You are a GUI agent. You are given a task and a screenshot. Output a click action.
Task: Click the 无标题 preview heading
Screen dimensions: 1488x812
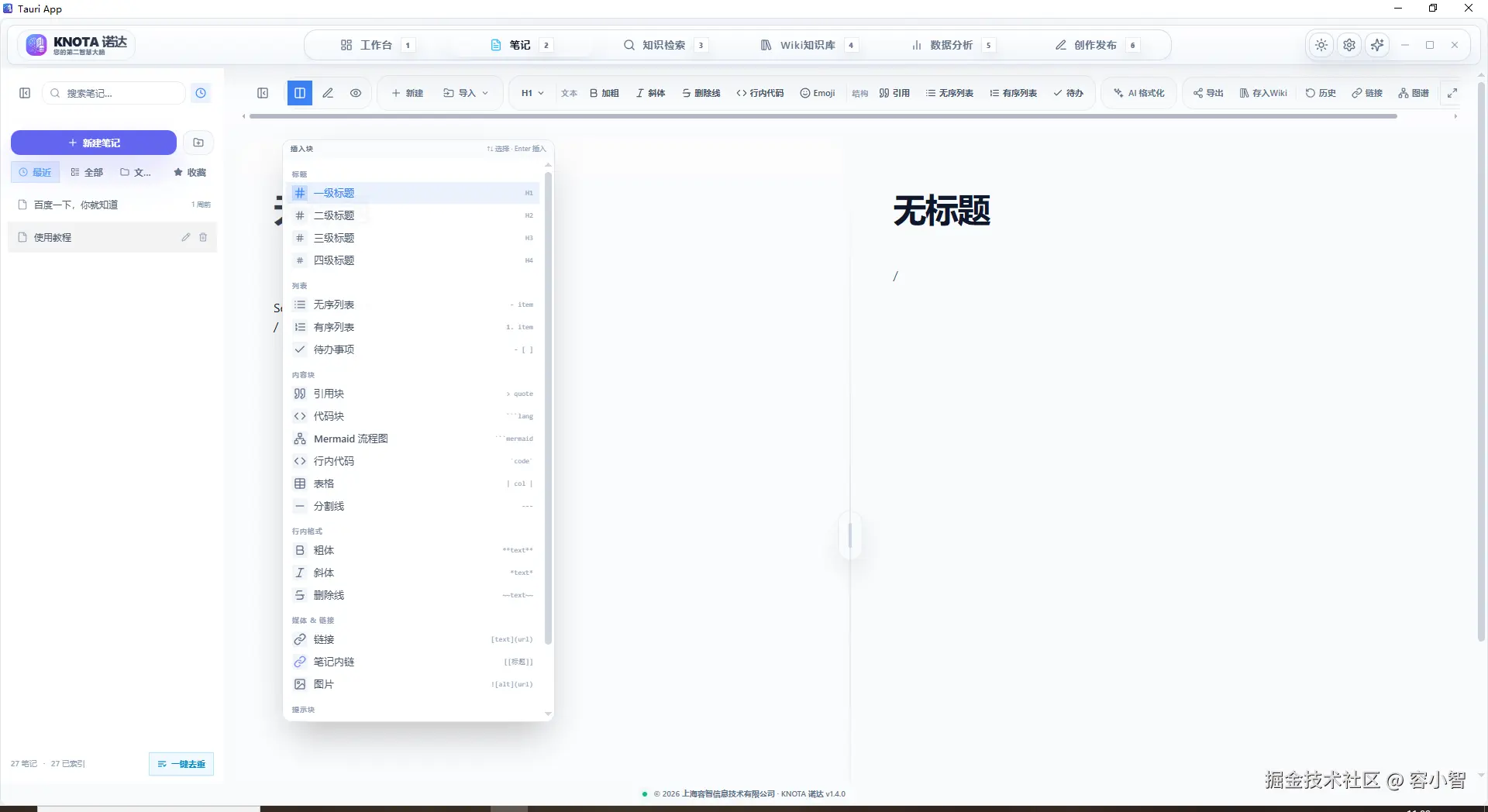tap(942, 211)
